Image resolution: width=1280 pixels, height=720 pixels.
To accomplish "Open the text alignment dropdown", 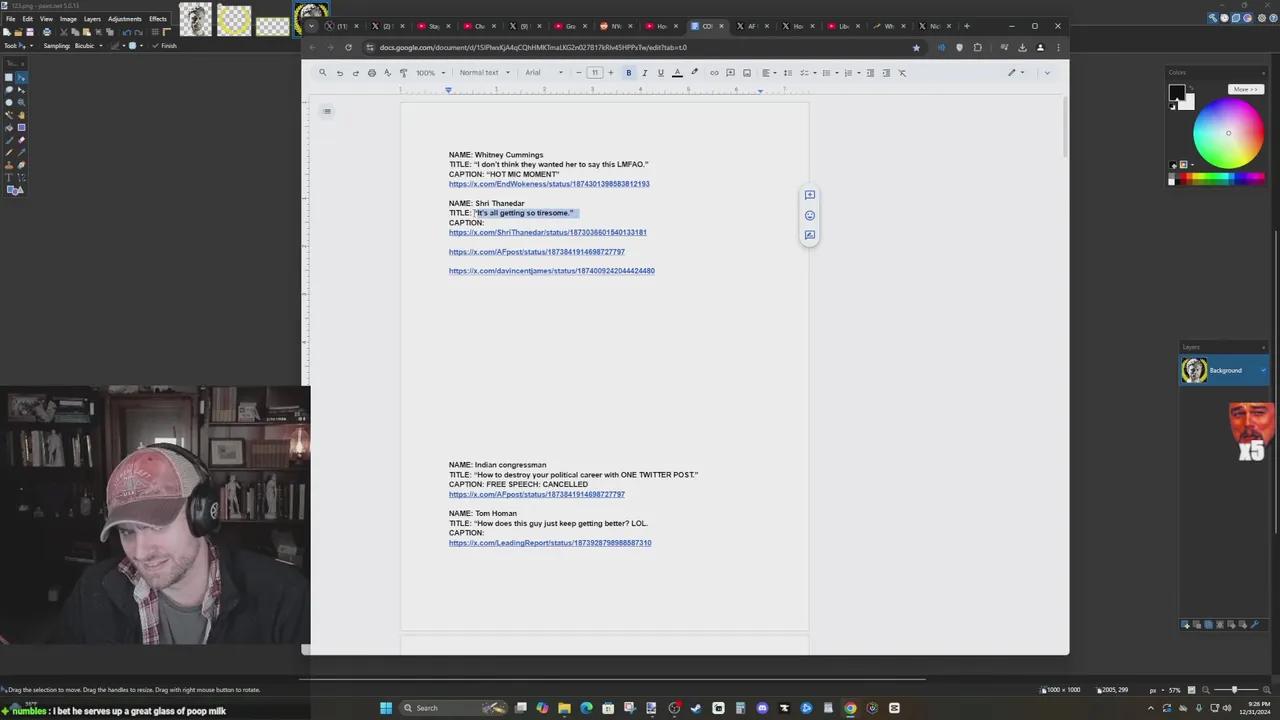I will point(769,72).
